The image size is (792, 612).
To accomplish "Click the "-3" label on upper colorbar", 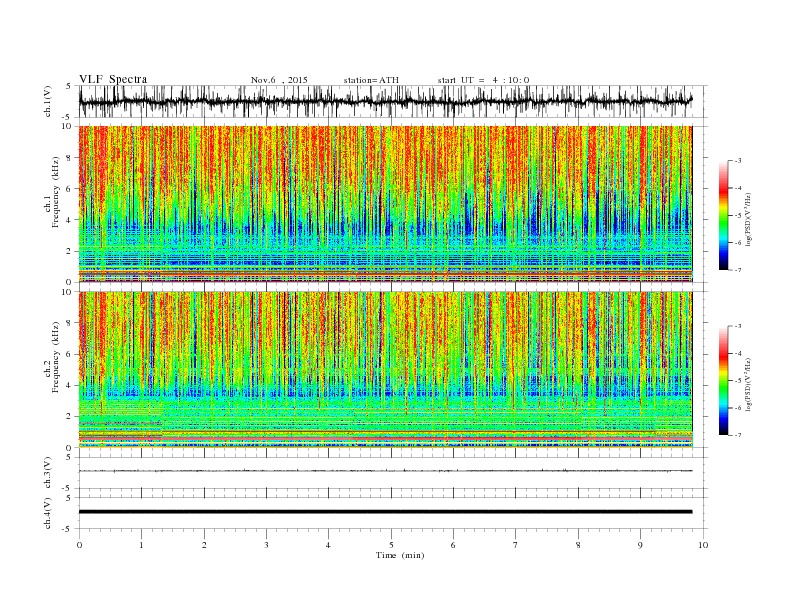I will coord(737,161).
